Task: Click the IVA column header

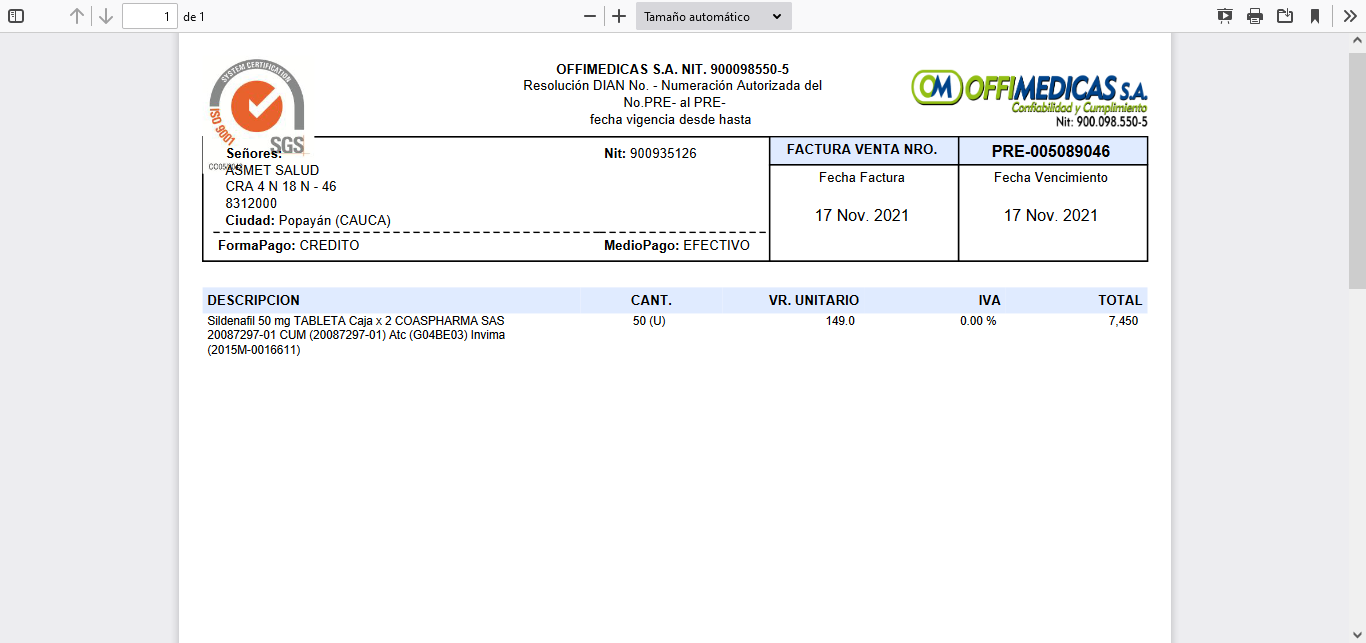Action: click(x=989, y=300)
